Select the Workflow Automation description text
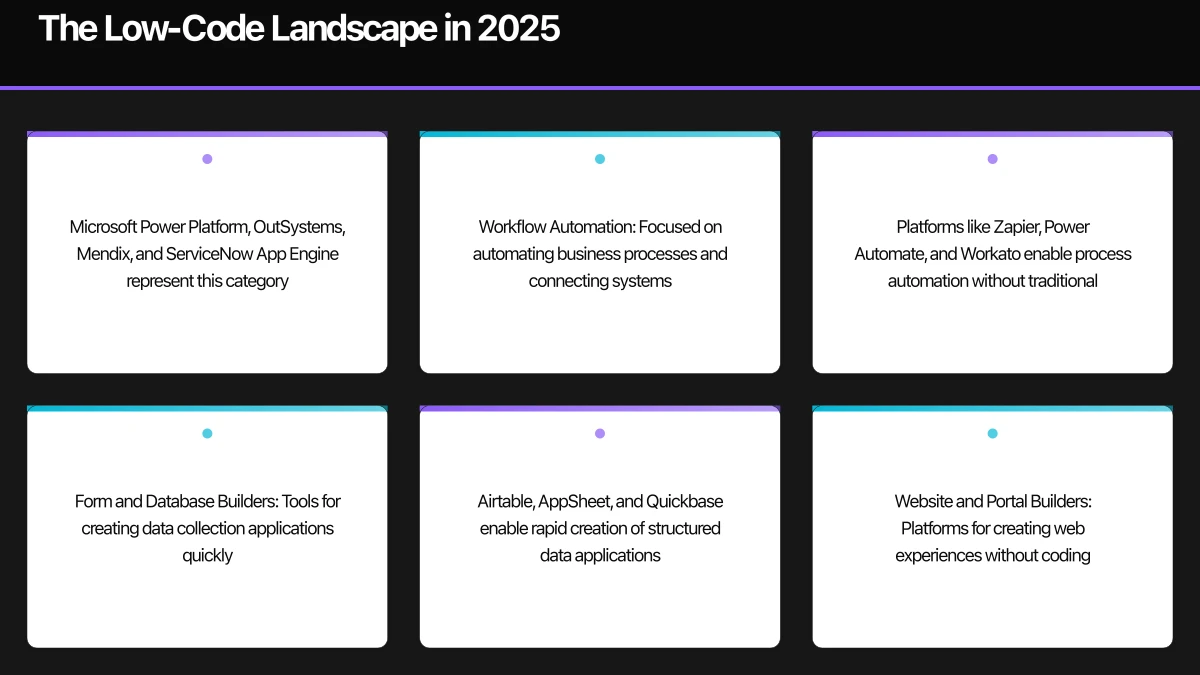 [600, 254]
